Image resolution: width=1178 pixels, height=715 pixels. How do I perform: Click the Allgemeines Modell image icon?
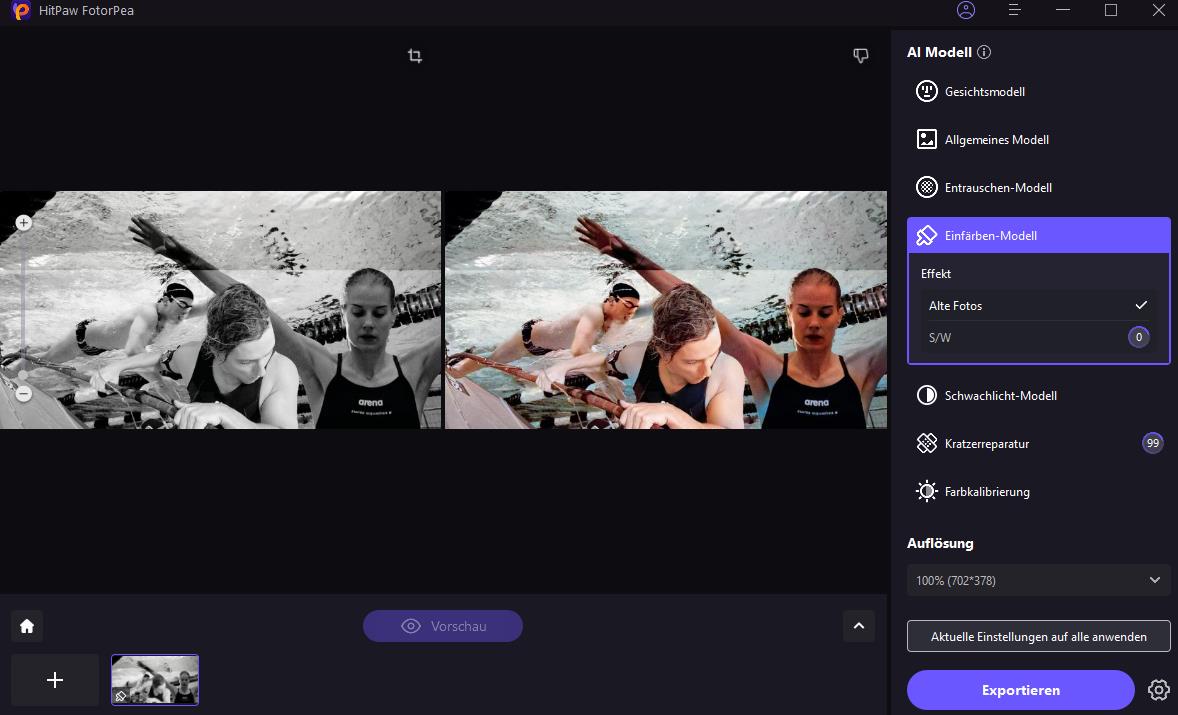pyautogui.click(x=926, y=139)
